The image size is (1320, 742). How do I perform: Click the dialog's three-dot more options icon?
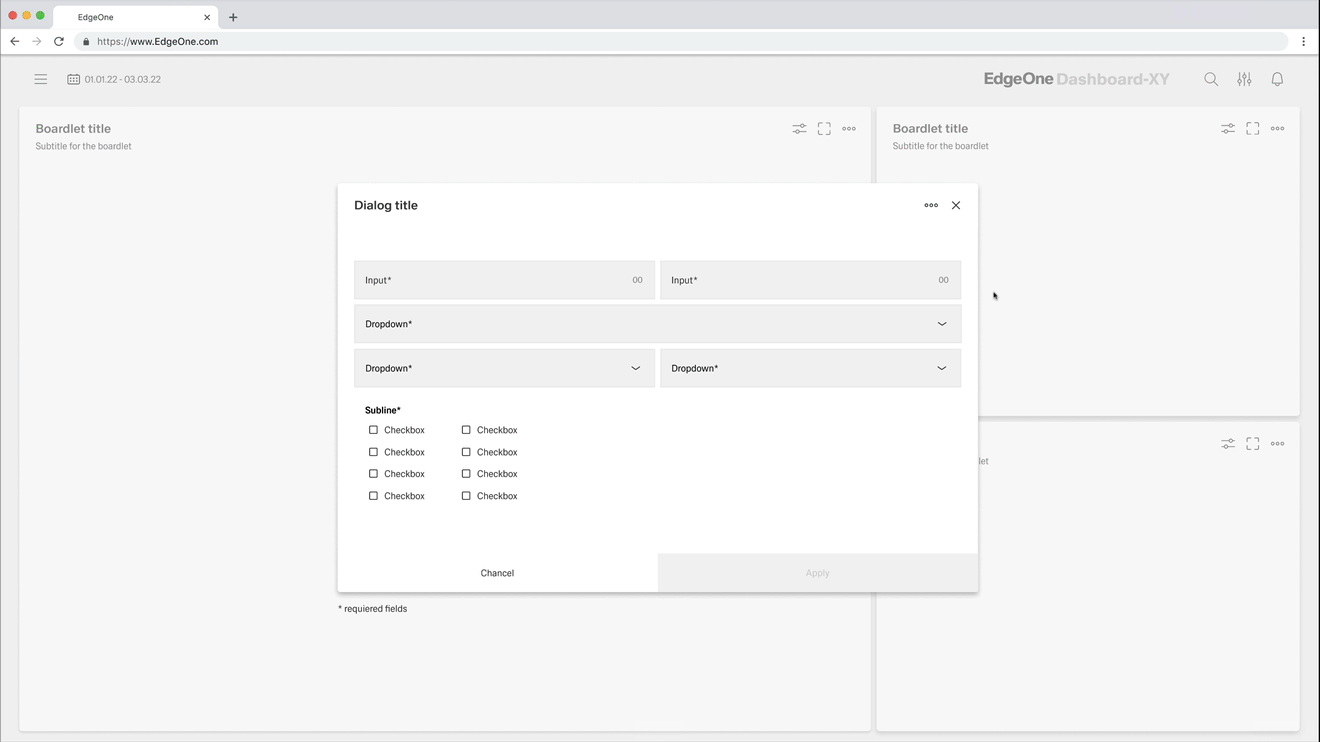(x=931, y=205)
